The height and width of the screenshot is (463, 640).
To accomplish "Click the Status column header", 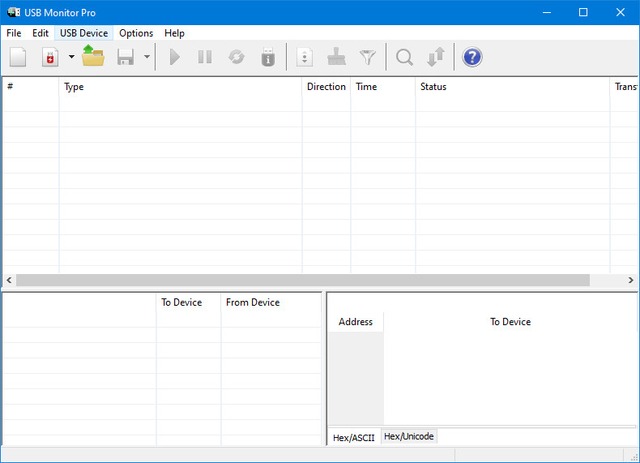I will pos(433,87).
